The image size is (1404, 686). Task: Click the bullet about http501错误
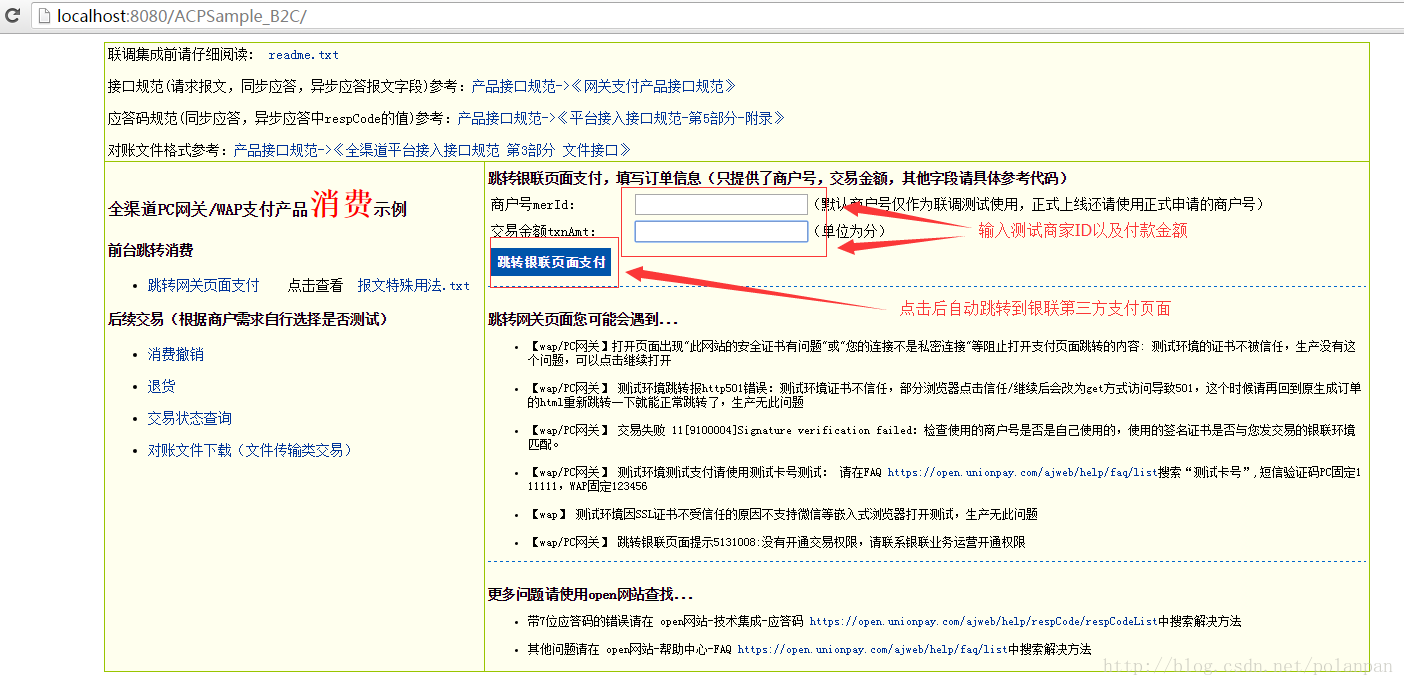point(944,395)
